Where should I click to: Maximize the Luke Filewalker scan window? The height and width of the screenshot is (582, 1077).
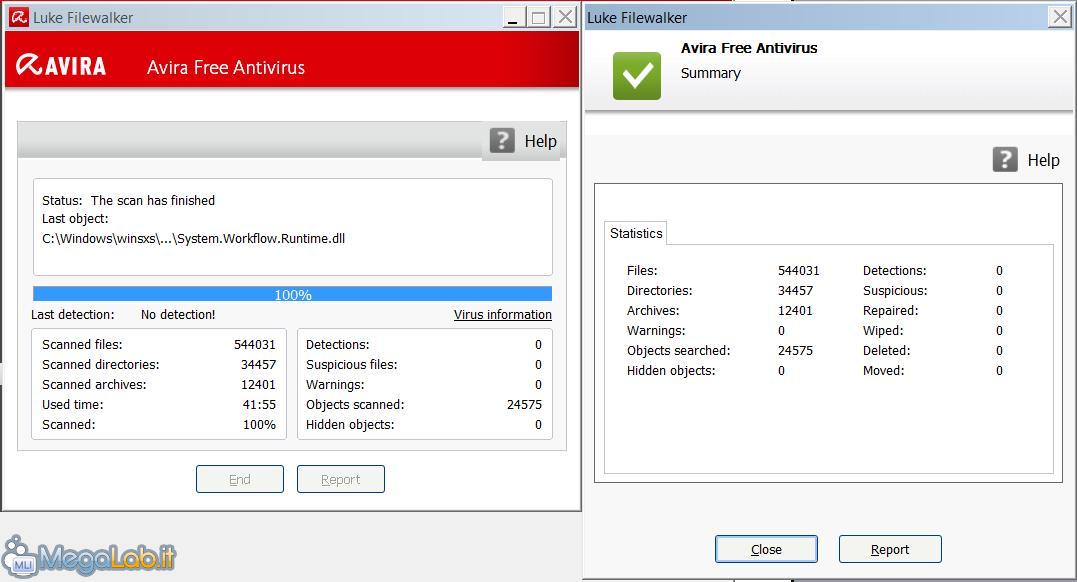point(539,17)
